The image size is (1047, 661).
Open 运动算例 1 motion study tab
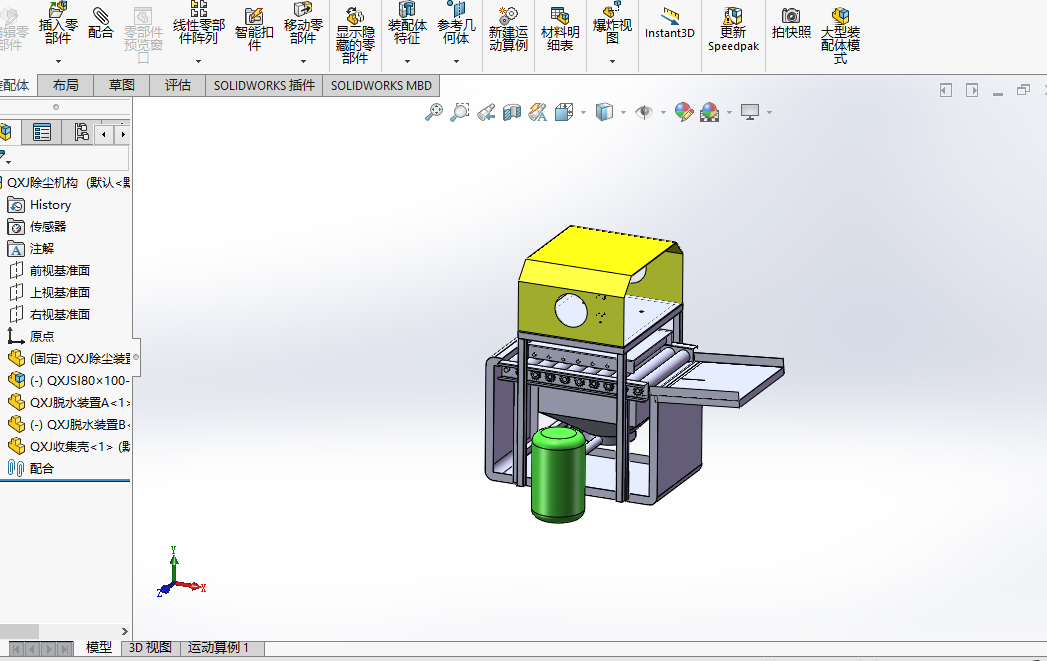coord(218,648)
